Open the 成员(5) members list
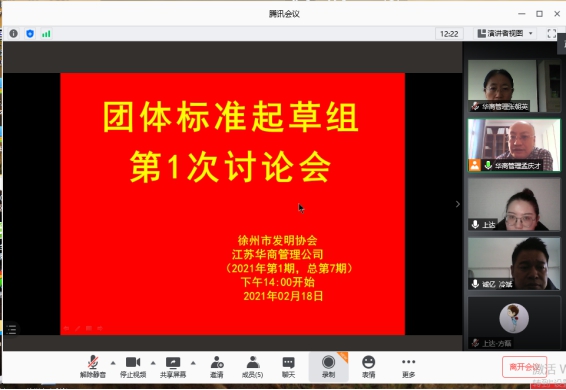 pos(253,367)
